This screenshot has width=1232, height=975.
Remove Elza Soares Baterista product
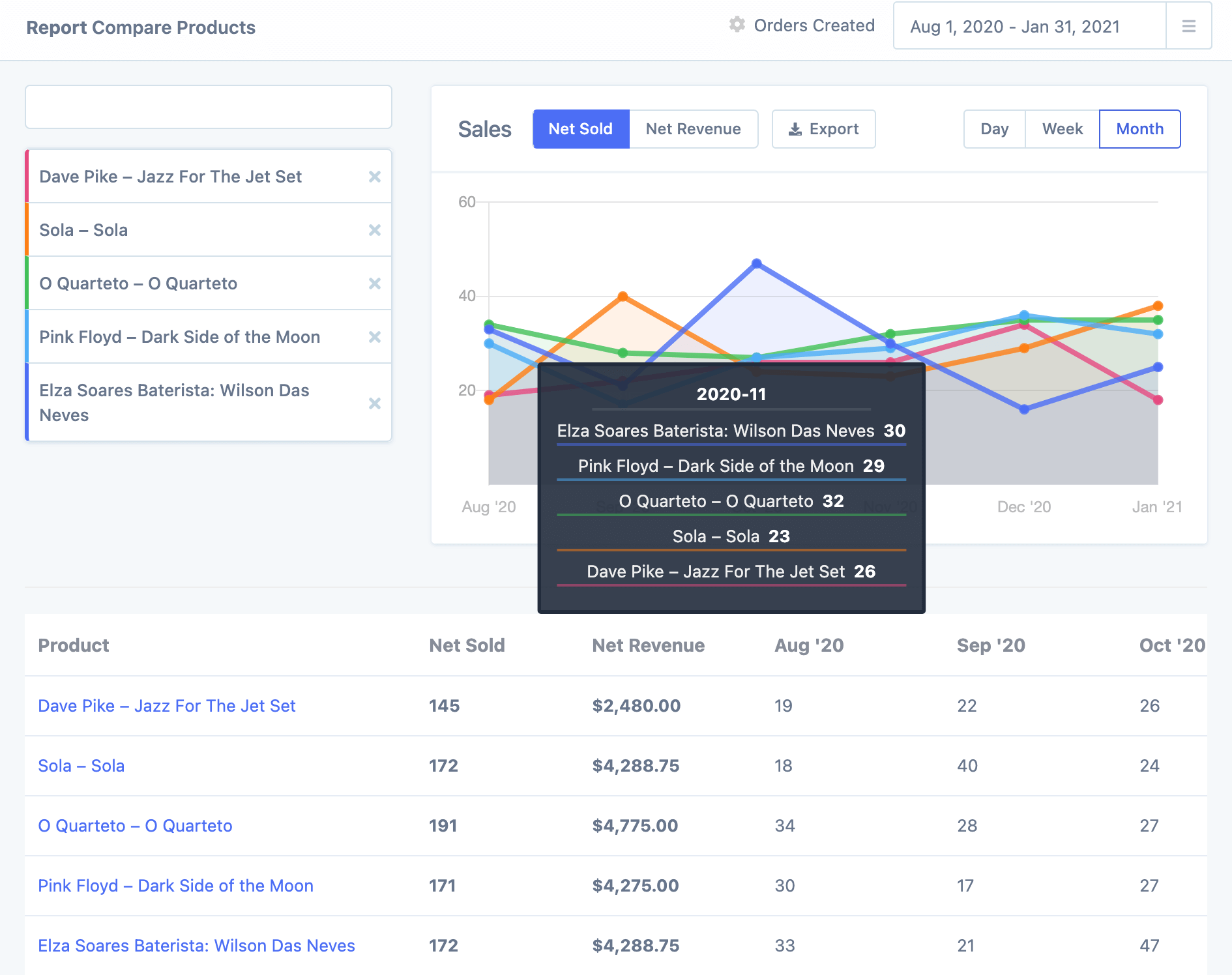pos(374,403)
